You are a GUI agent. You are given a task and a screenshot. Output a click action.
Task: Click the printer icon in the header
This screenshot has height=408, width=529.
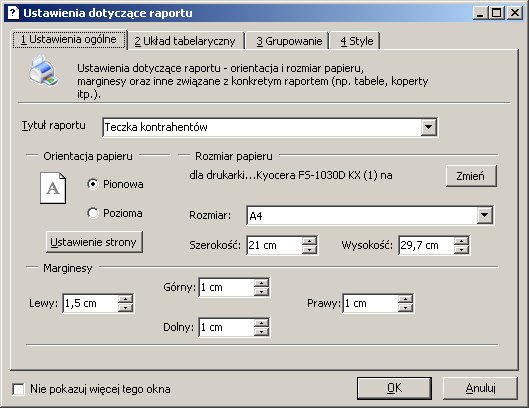(44, 70)
